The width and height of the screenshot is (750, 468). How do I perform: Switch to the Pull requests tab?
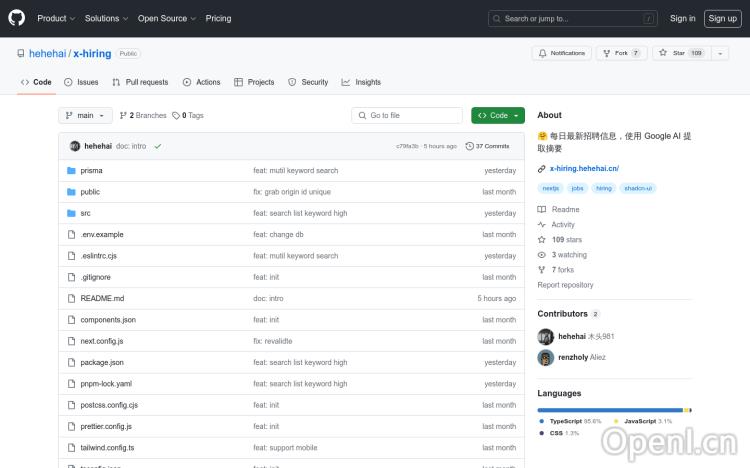(x=140, y=82)
